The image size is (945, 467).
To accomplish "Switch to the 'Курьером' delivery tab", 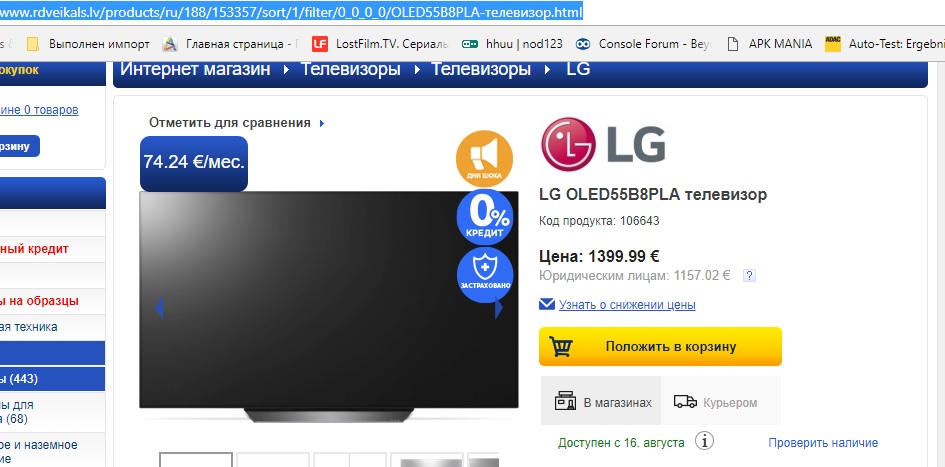I will [x=715, y=402].
